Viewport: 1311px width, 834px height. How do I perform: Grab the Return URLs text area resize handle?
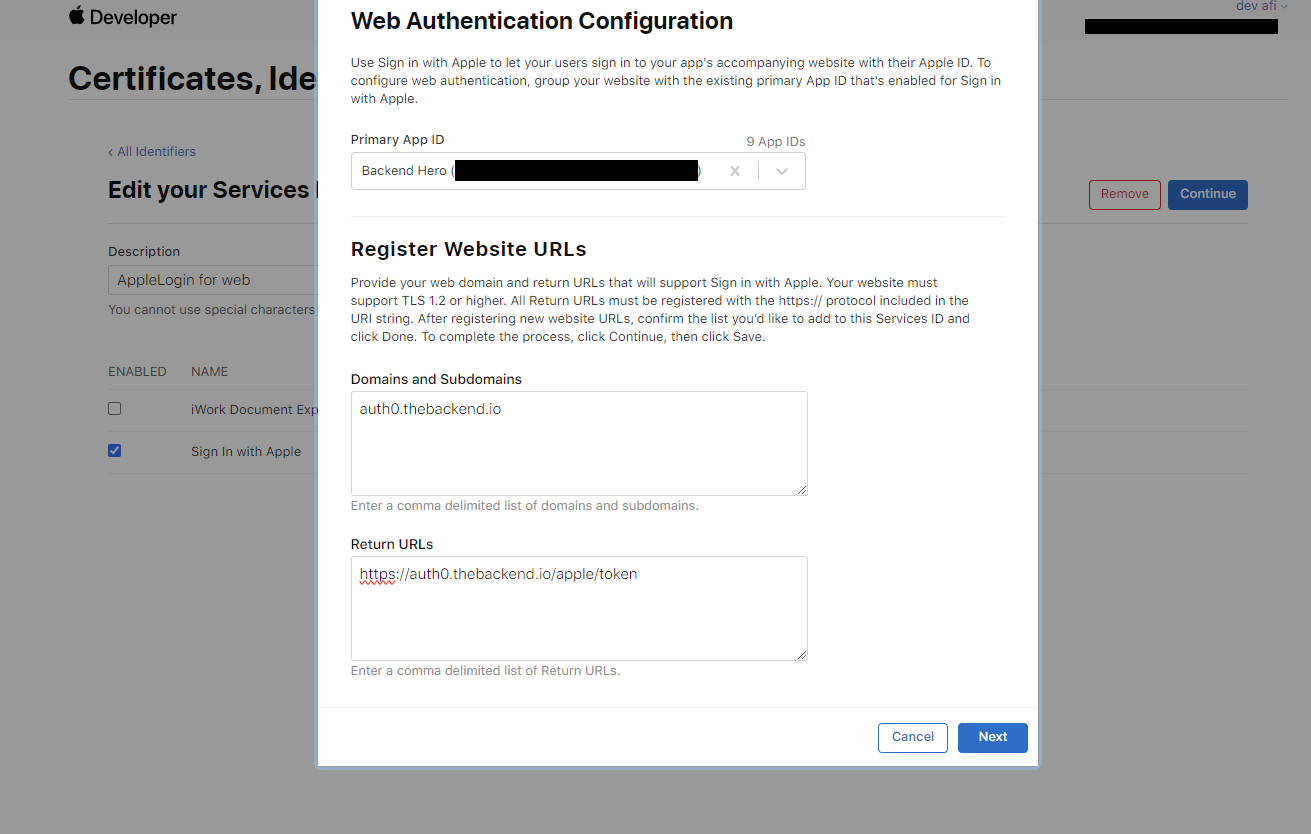(x=801, y=654)
